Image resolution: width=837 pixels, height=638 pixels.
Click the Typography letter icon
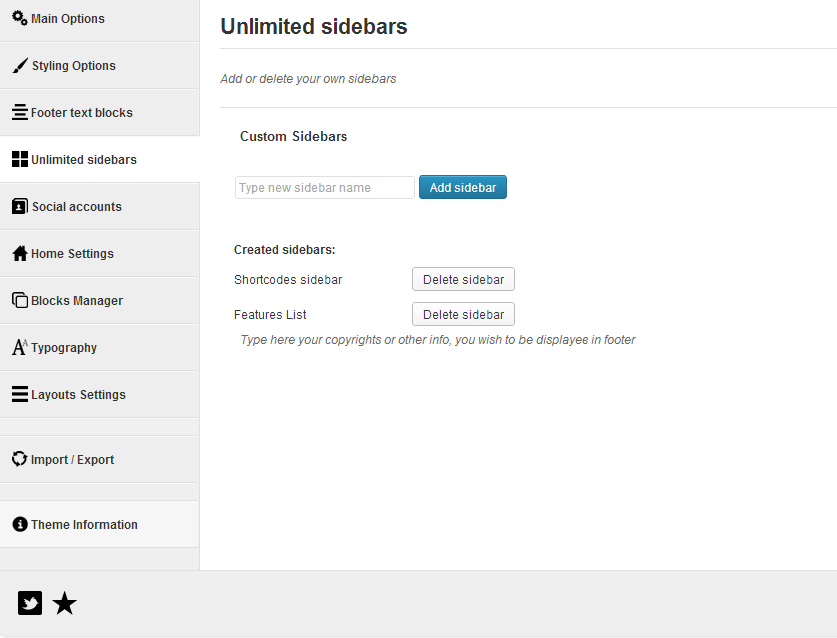tap(20, 348)
